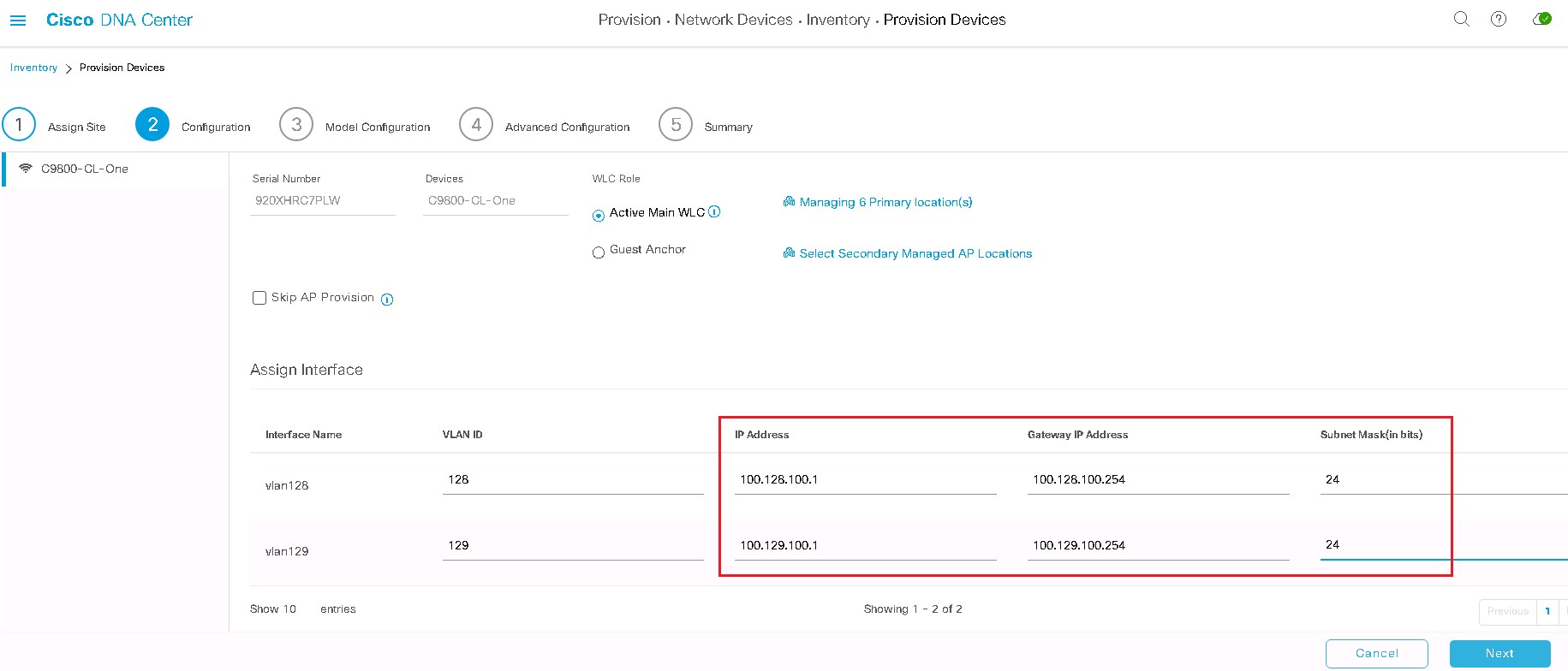Show info icon next to Skip AP Provision
This screenshot has width=1568, height=671.
(387, 300)
